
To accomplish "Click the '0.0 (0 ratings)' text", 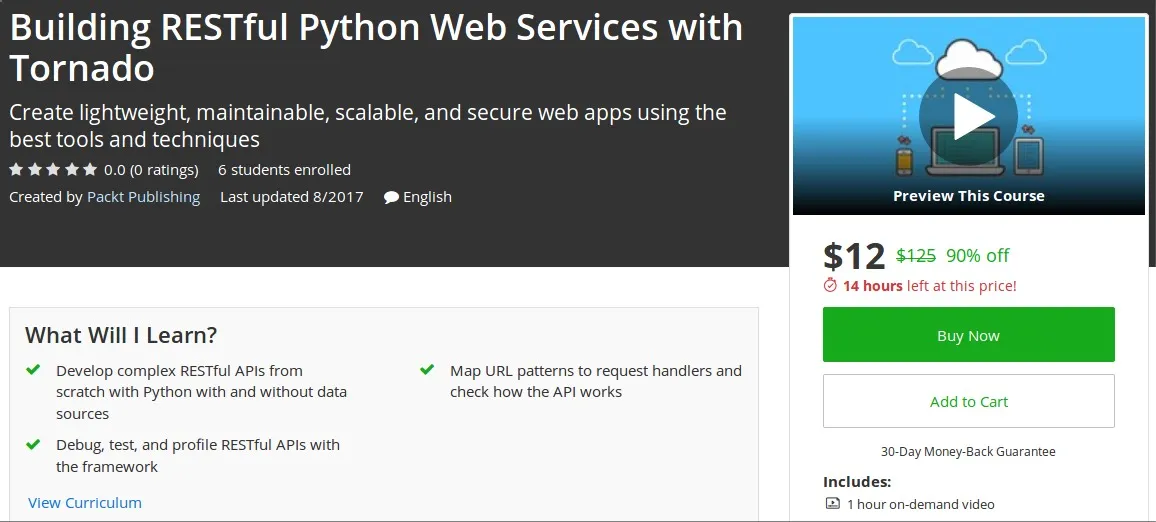I will point(151,169).
